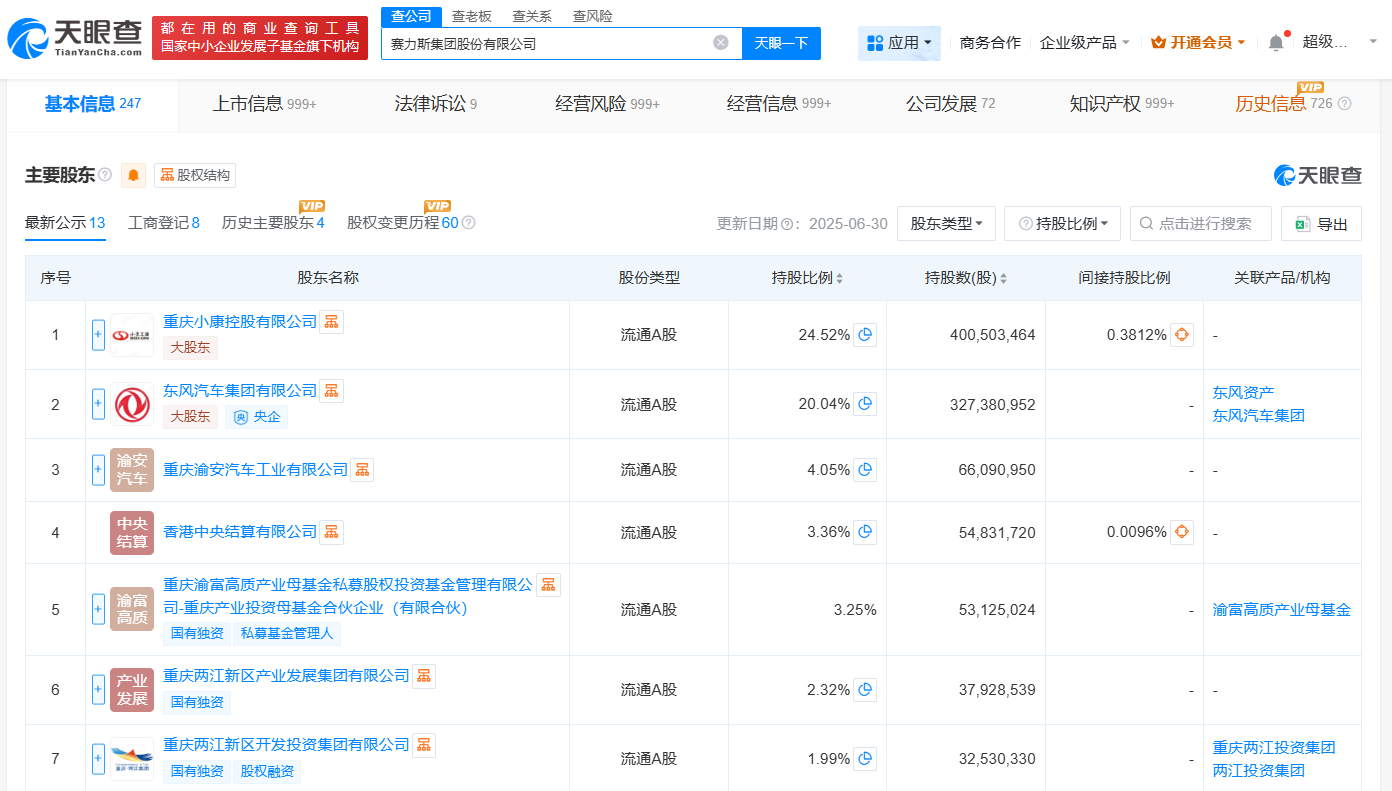Click help question mark beside 更新日期

point(788,224)
